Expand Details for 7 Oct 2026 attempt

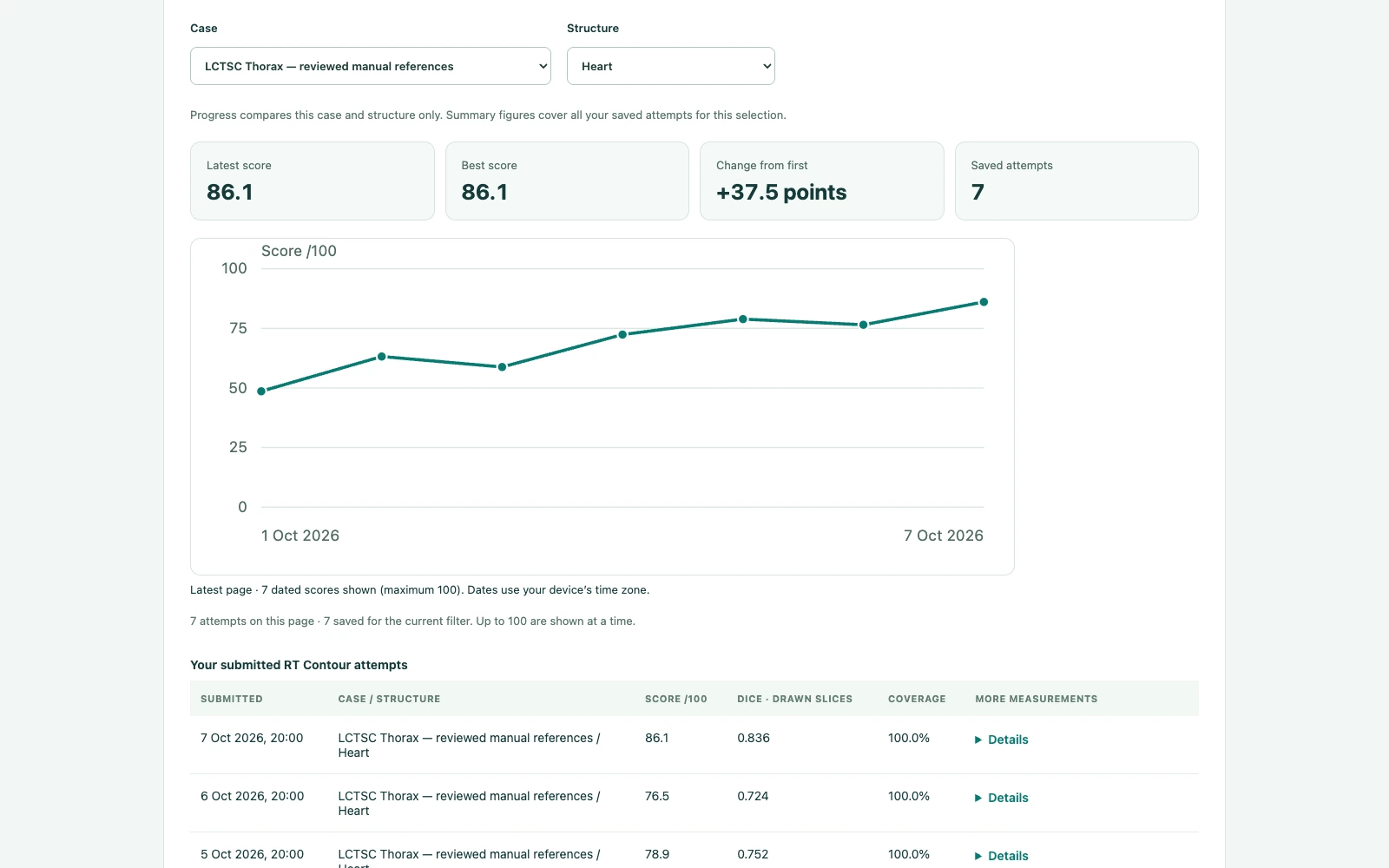pyautogui.click(x=1001, y=740)
